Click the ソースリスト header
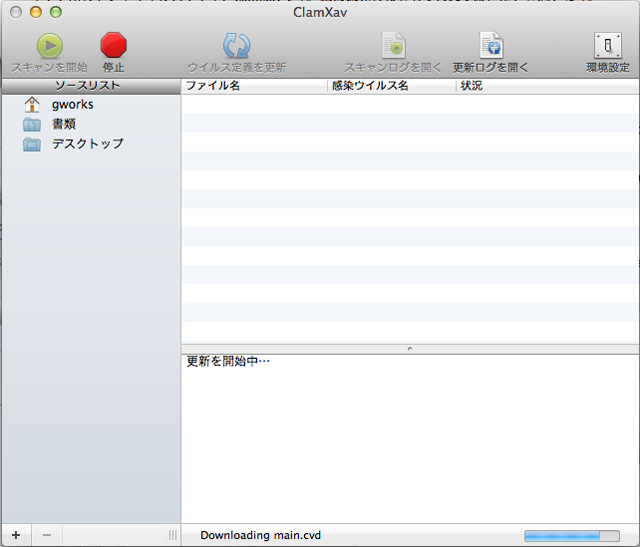The image size is (640, 547). point(91,86)
